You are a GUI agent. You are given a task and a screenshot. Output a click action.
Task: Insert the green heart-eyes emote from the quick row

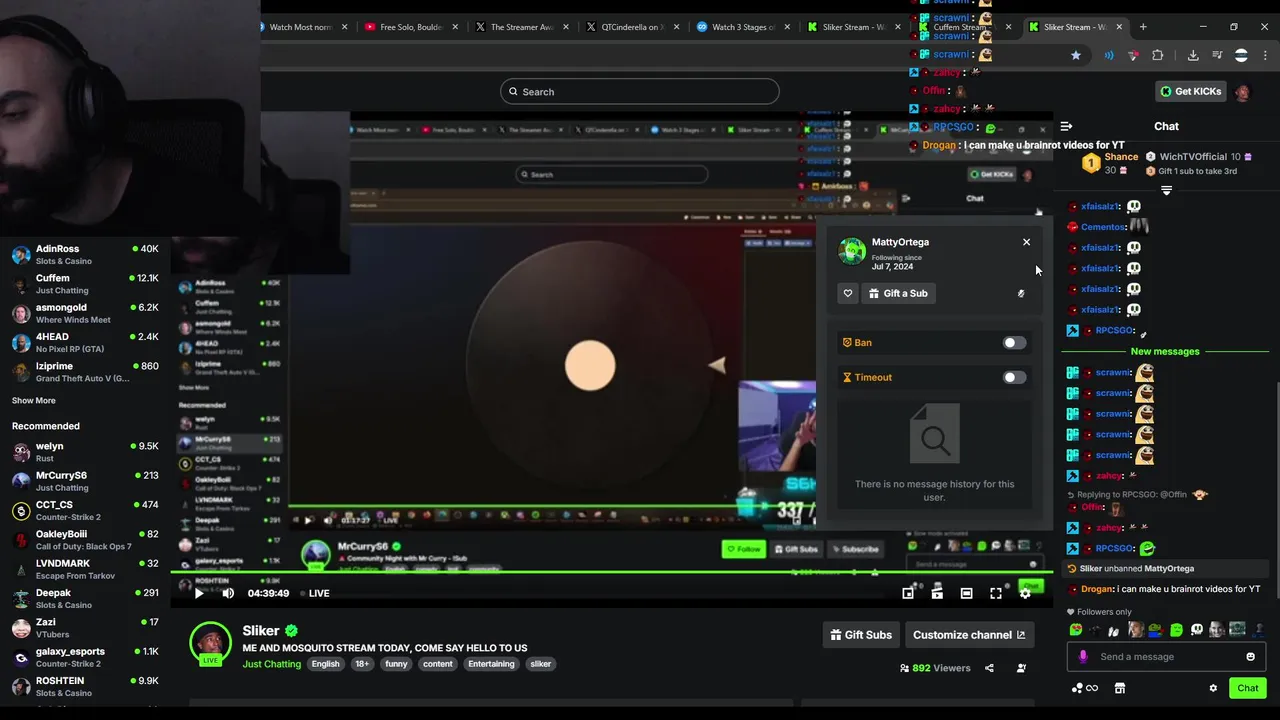[1076, 630]
